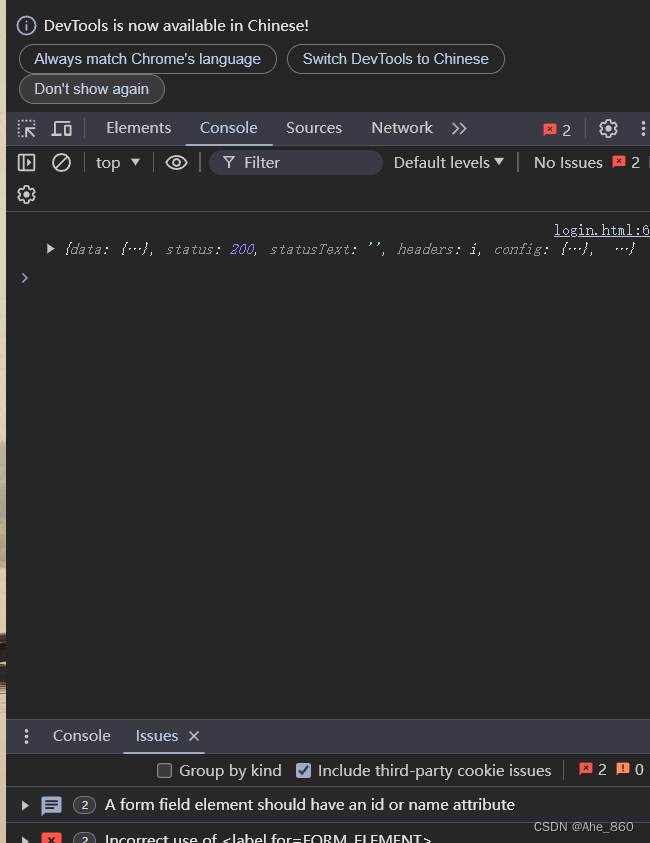Open the top JavaScript context dropdown
The height and width of the screenshot is (843, 650).
pos(118,162)
